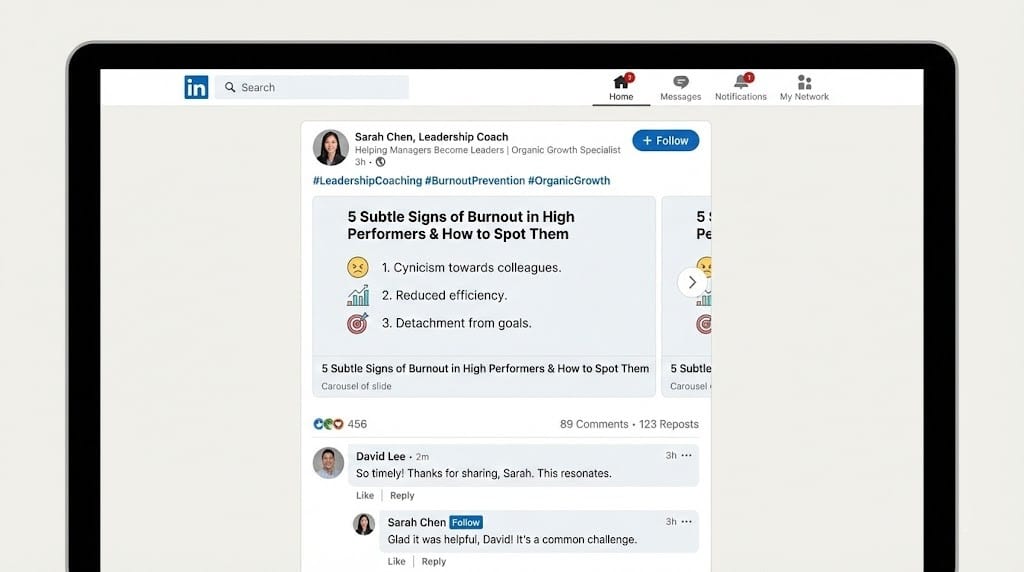Open Sarah Chen, Leadership Coach name link

pos(431,136)
